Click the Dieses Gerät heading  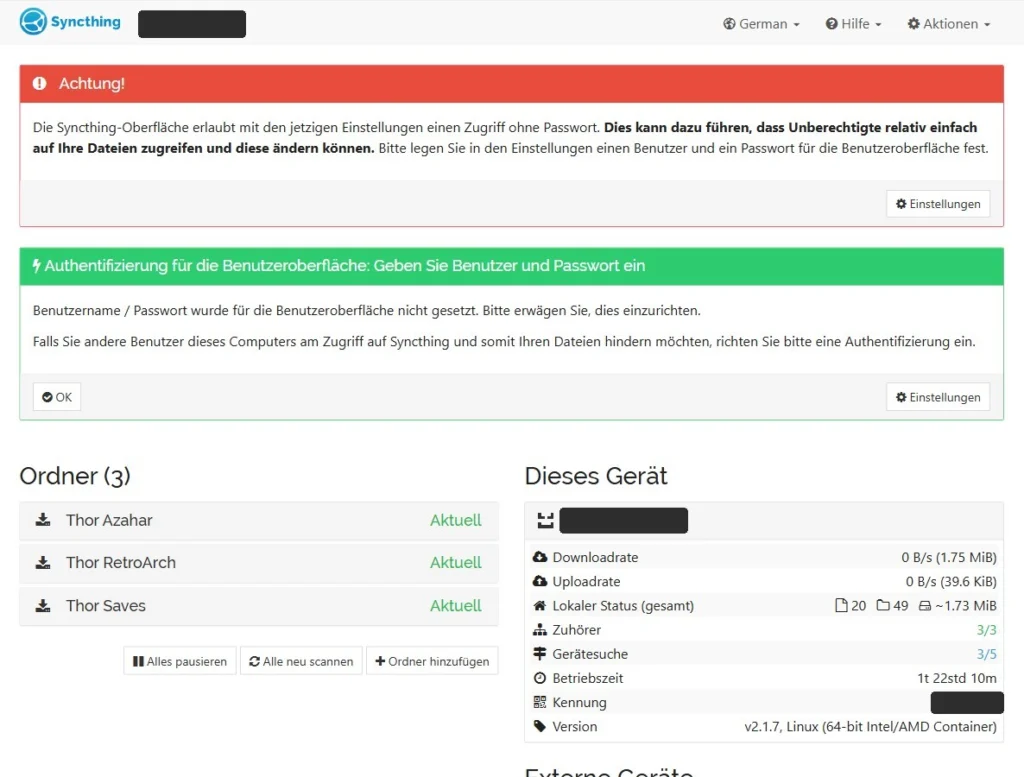coord(596,476)
